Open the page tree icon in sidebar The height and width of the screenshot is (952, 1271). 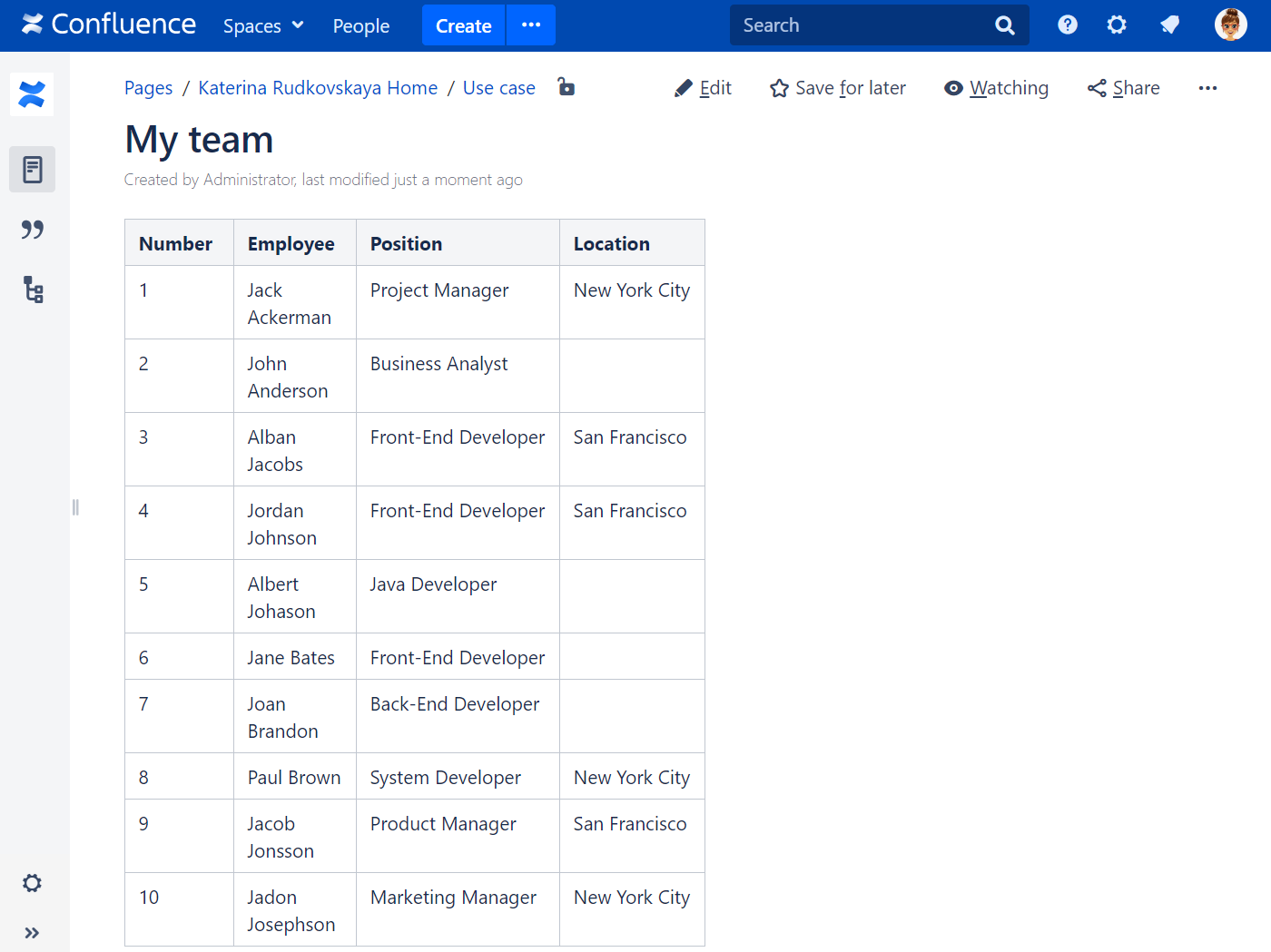pyautogui.click(x=33, y=290)
